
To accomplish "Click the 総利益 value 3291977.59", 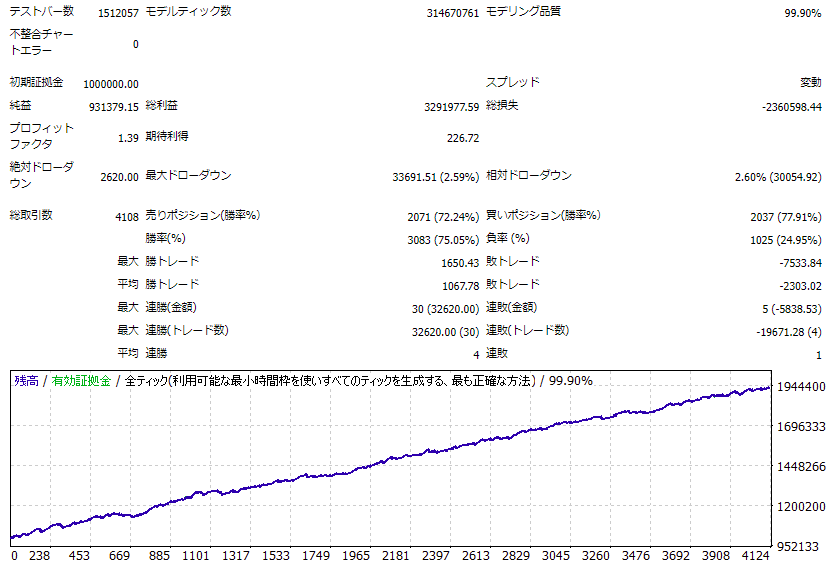I will pos(451,106).
